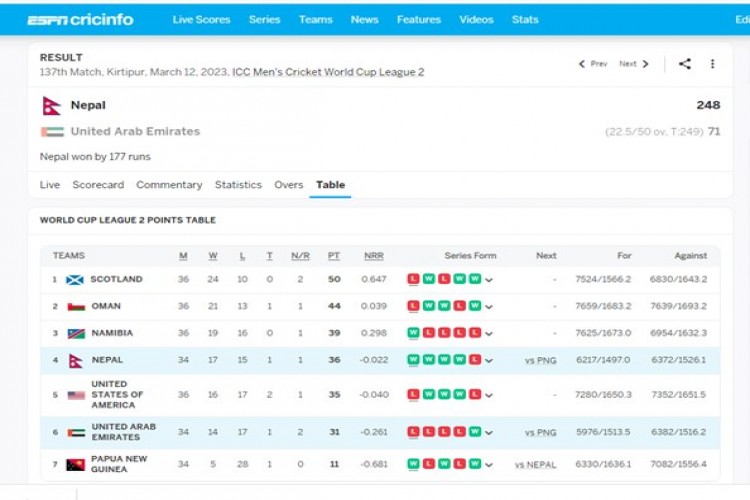The height and width of the screenshot is (500, 750).
Task: Click the NRR column header
Action: pos(374,256)
